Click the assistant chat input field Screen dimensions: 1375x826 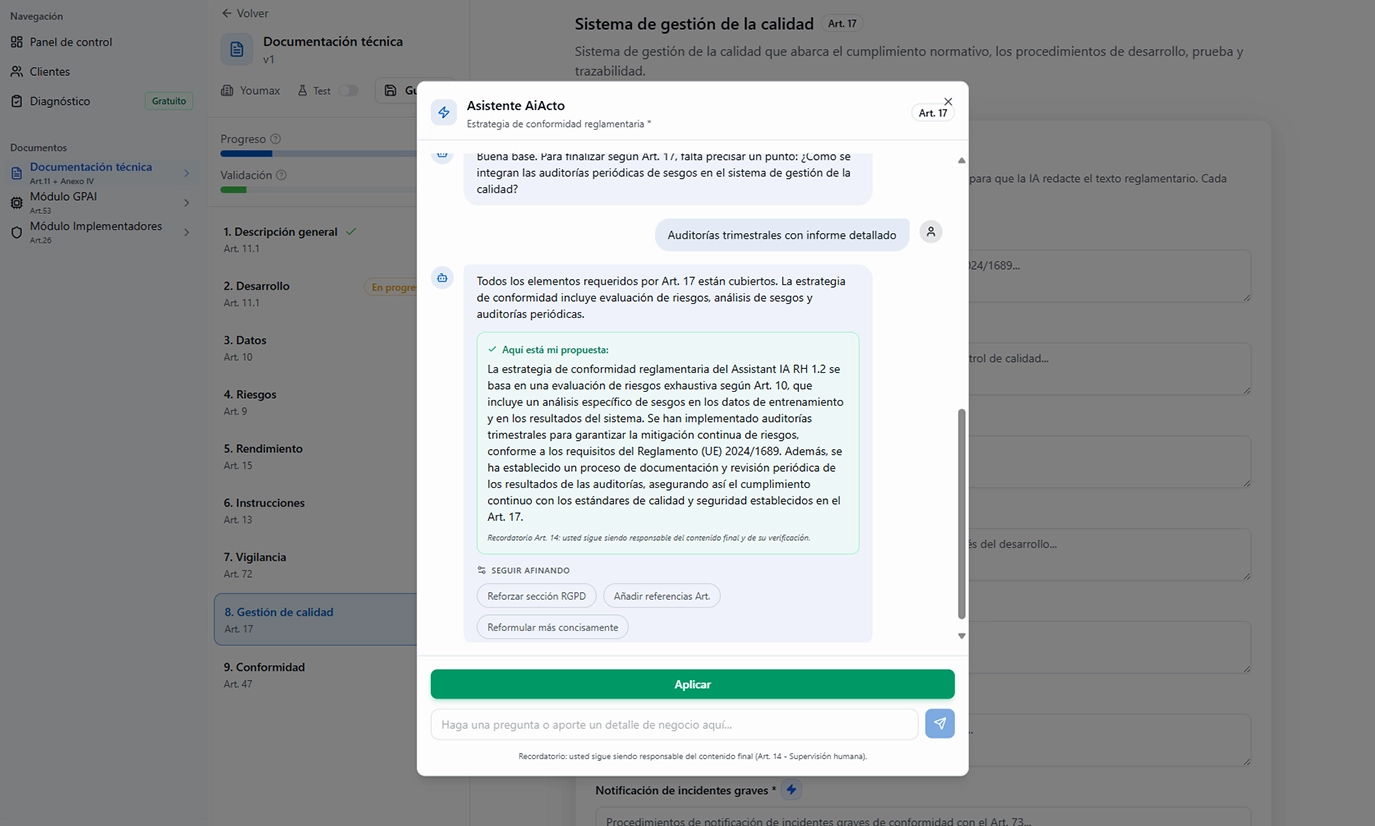pos(672,723)
